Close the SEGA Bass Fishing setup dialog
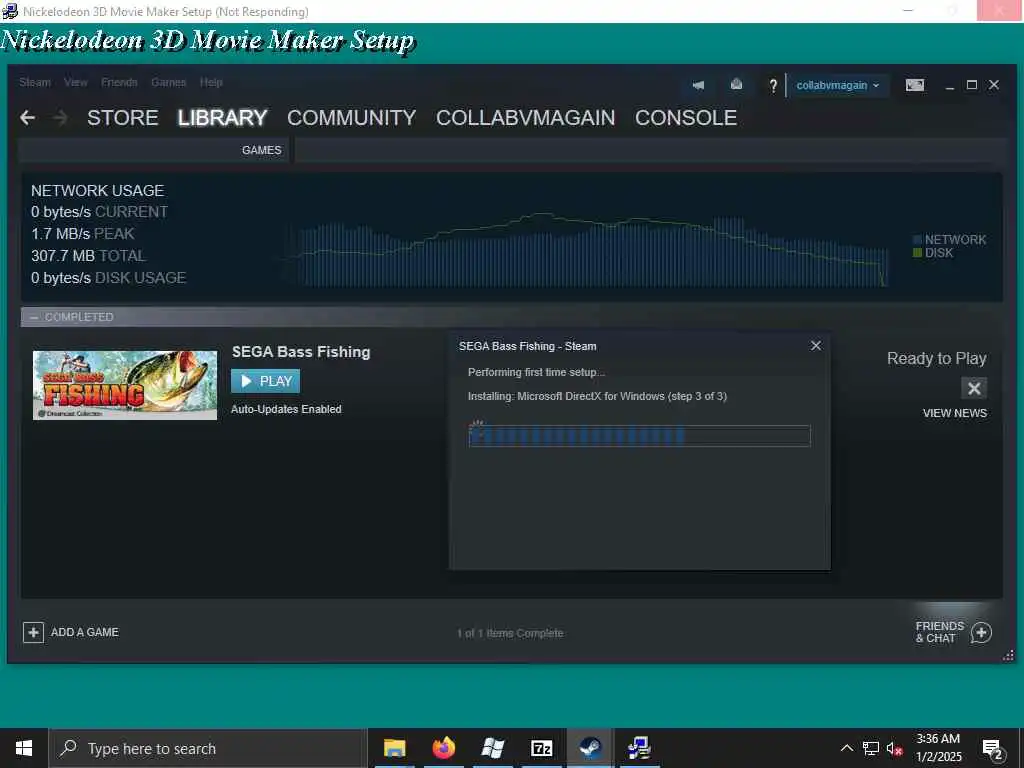 (x=816, y=345)
